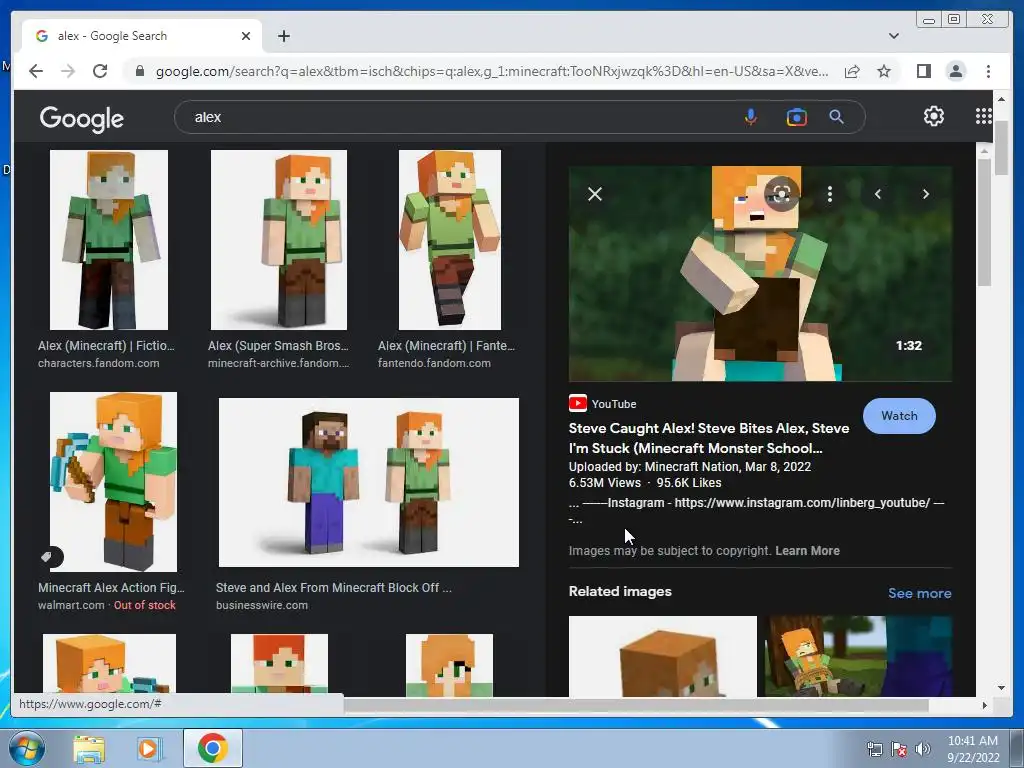This screenshot has height=768, width=1024.
Task: Show the previous image in the preview
Action: tap(878, 194)
